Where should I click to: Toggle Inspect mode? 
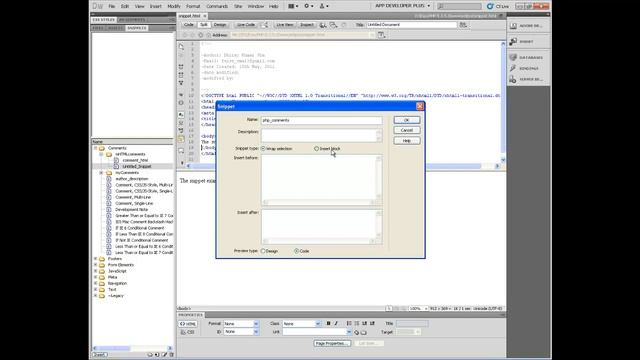[x=307, y=25]
